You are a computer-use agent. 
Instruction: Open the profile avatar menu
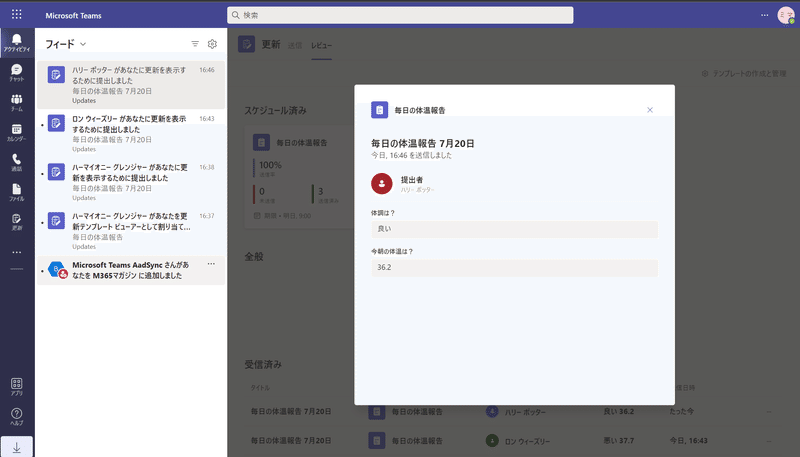pyautogui.click(x=786, y=15)
